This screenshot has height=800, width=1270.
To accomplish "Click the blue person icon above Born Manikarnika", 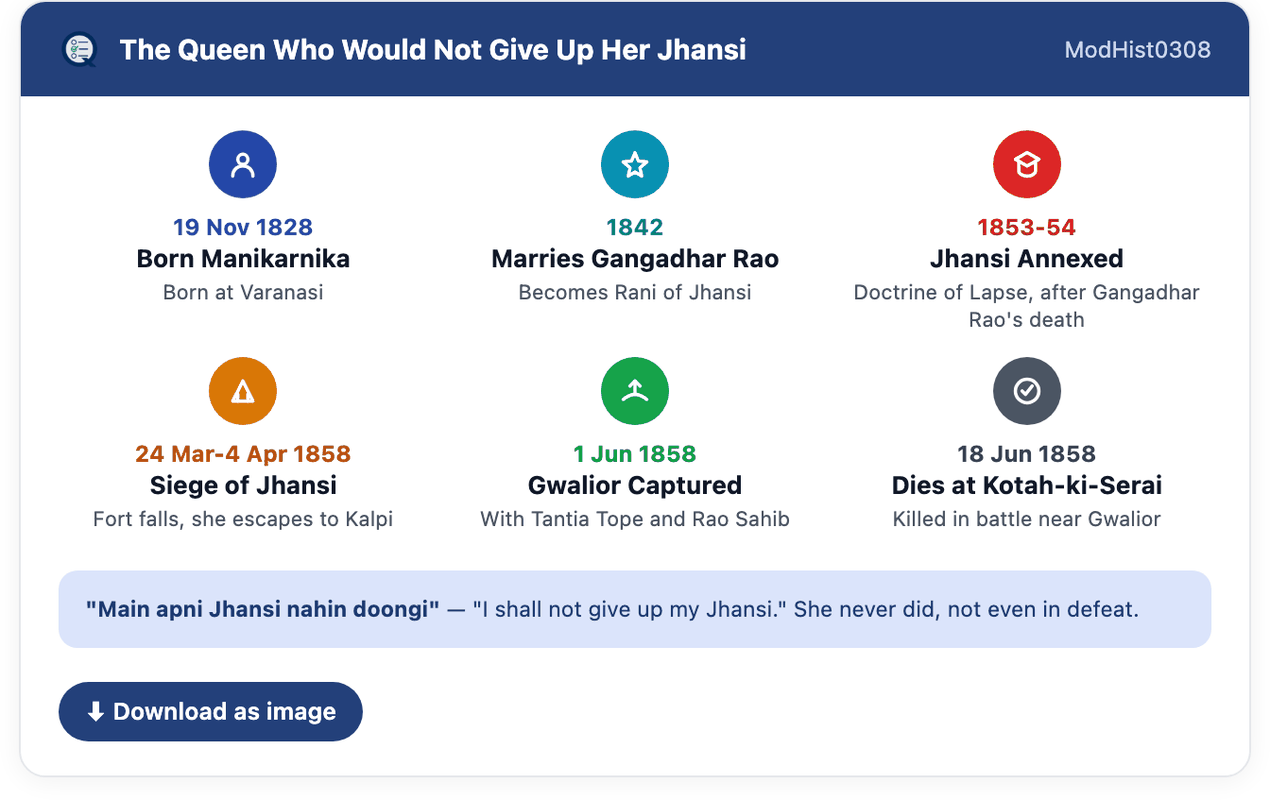I will click(x=243, y=164).
